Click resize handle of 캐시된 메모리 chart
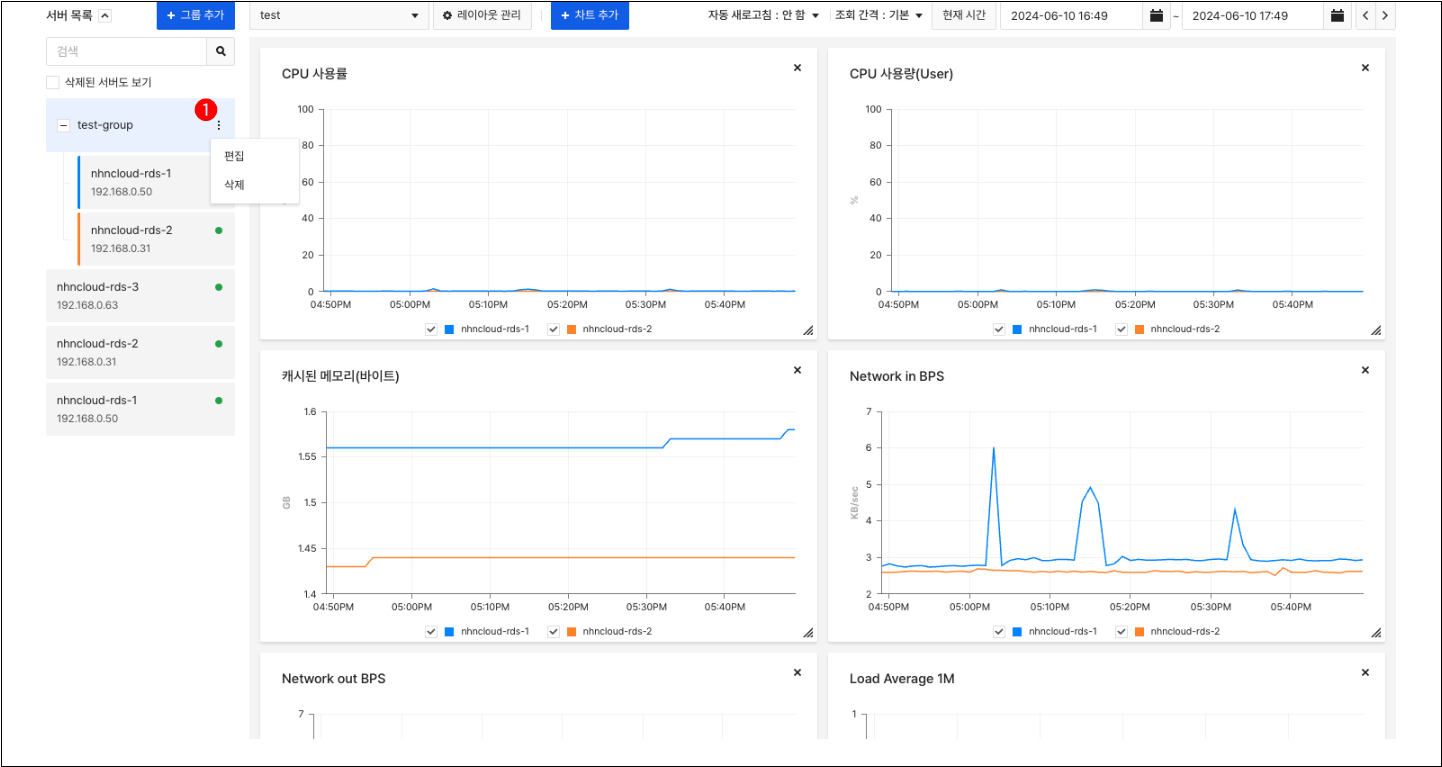The height and width of the screenshot is (767, 1442). coord(808,632)
